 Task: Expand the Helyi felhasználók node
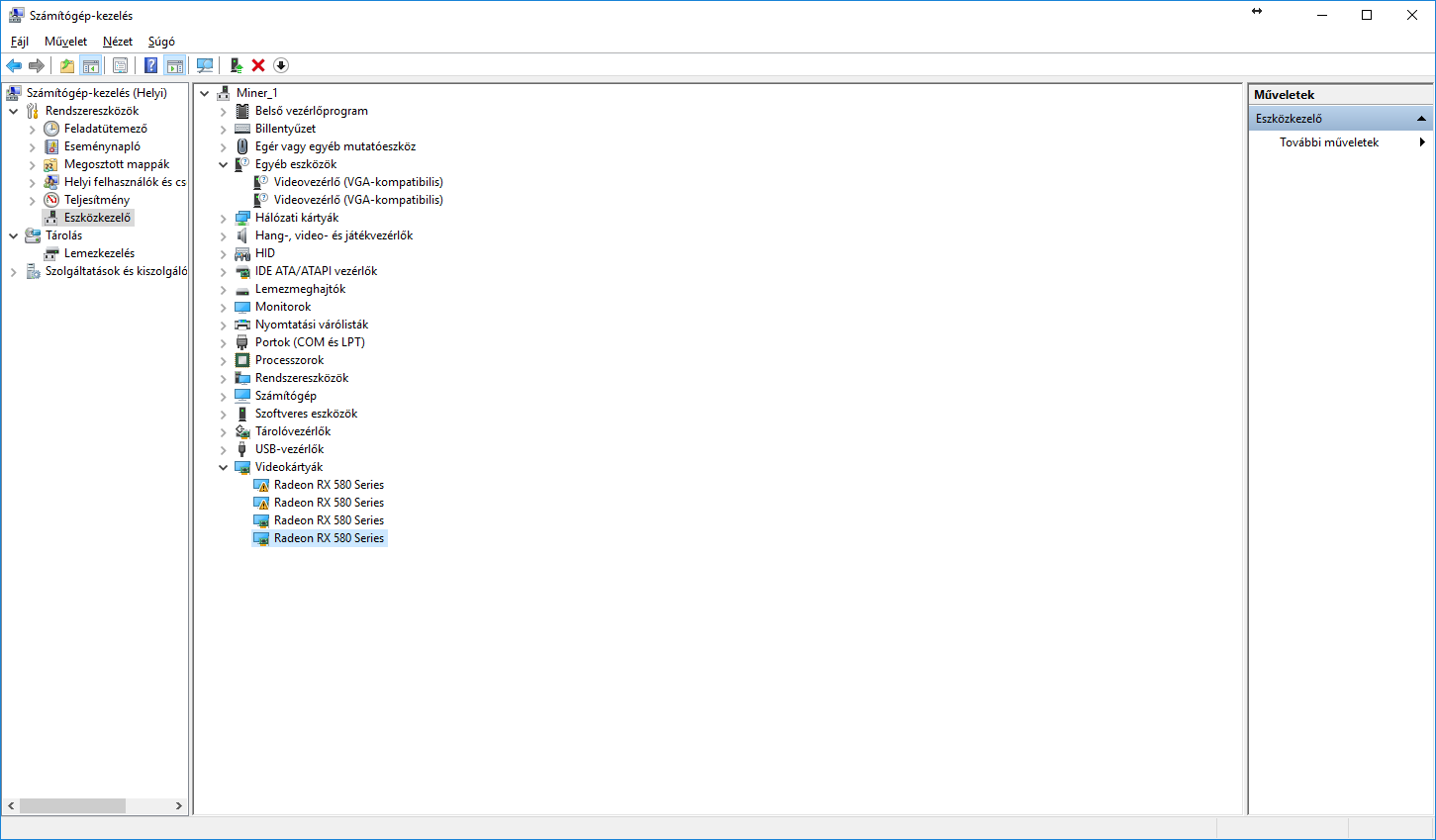click(33, 182)
